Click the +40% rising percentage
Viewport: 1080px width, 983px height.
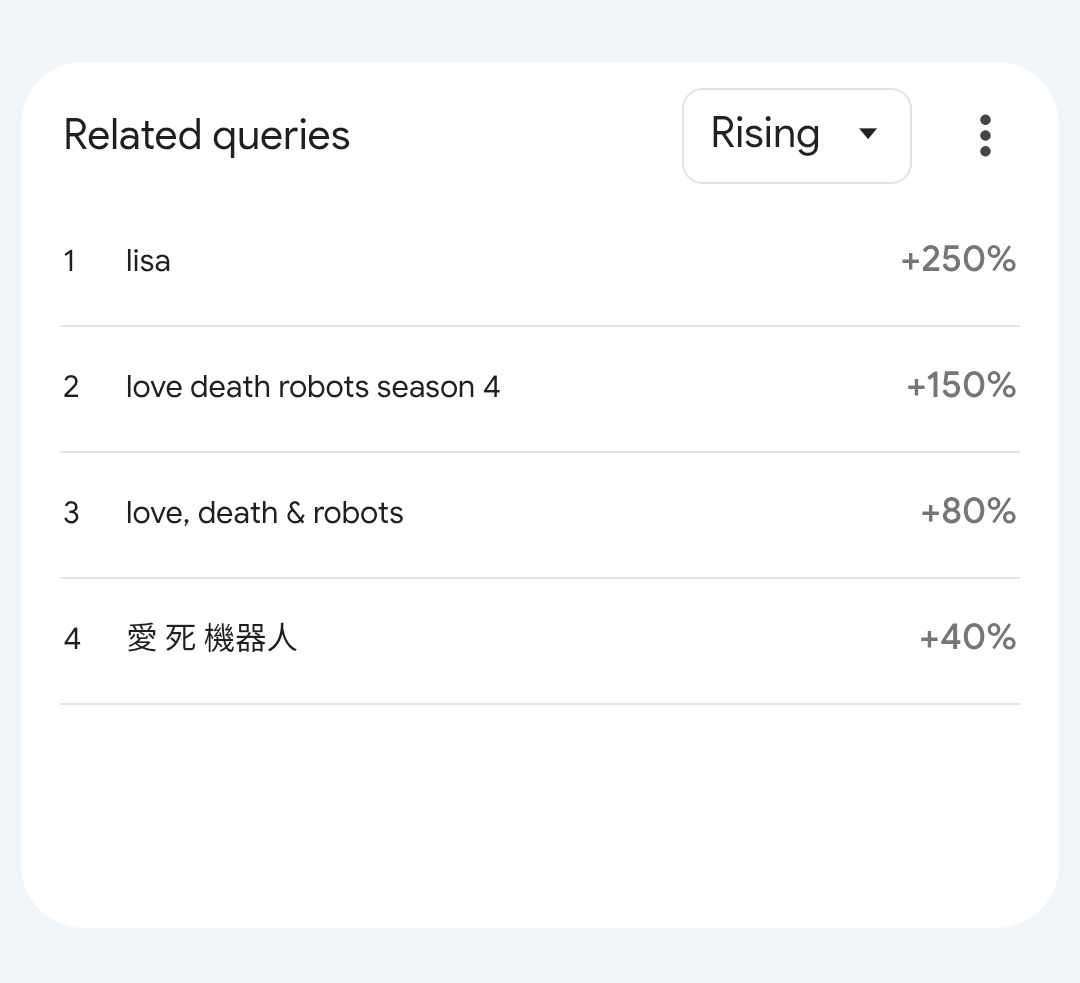[x=967, y=637]
